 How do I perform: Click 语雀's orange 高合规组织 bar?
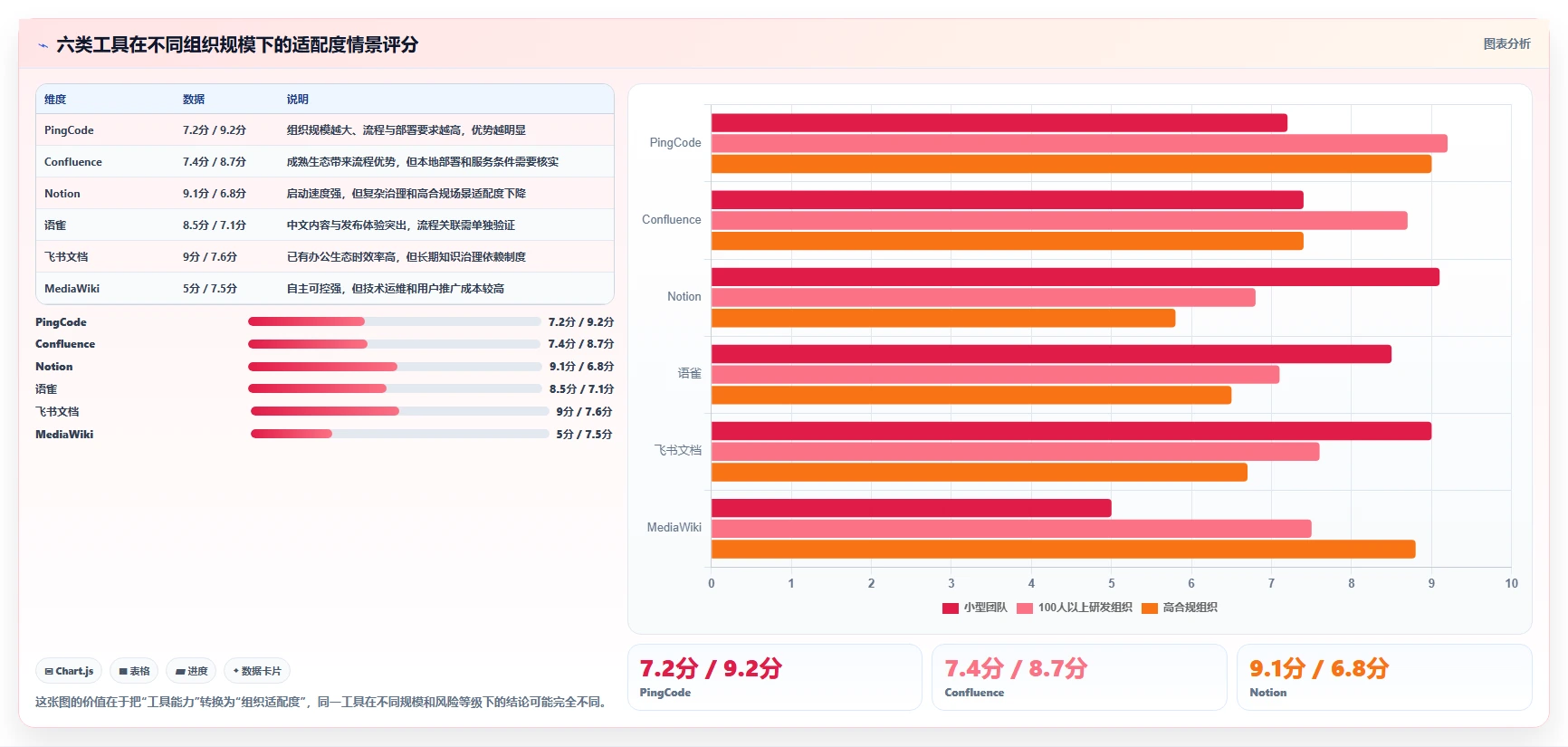pyautogui.click(x=971, y=395)
